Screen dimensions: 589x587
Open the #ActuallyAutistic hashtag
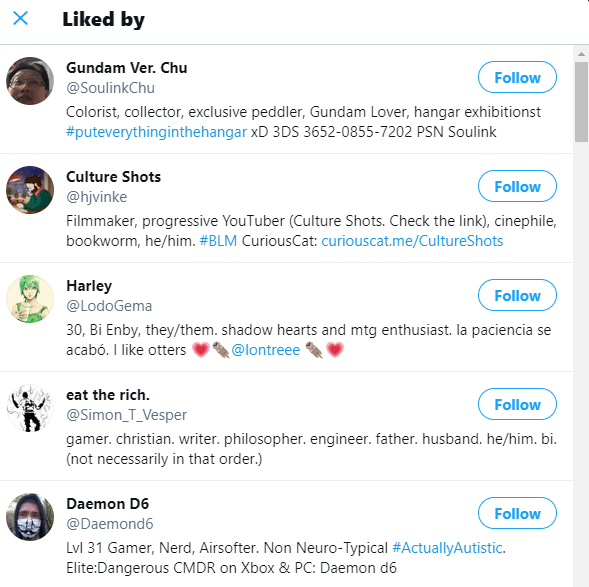pyautogui.click(x=447, y=548)
